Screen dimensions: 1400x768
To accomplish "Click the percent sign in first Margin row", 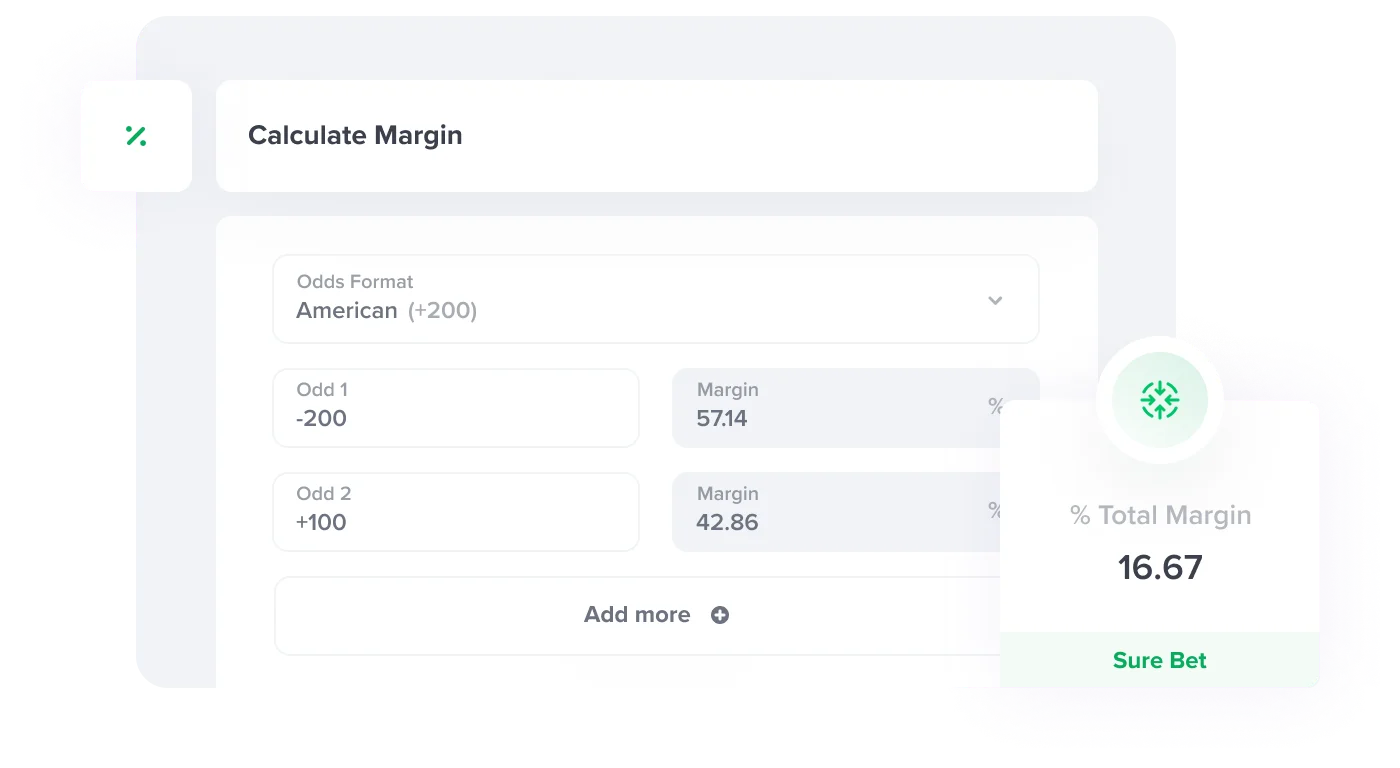I will tap(995, 405).
